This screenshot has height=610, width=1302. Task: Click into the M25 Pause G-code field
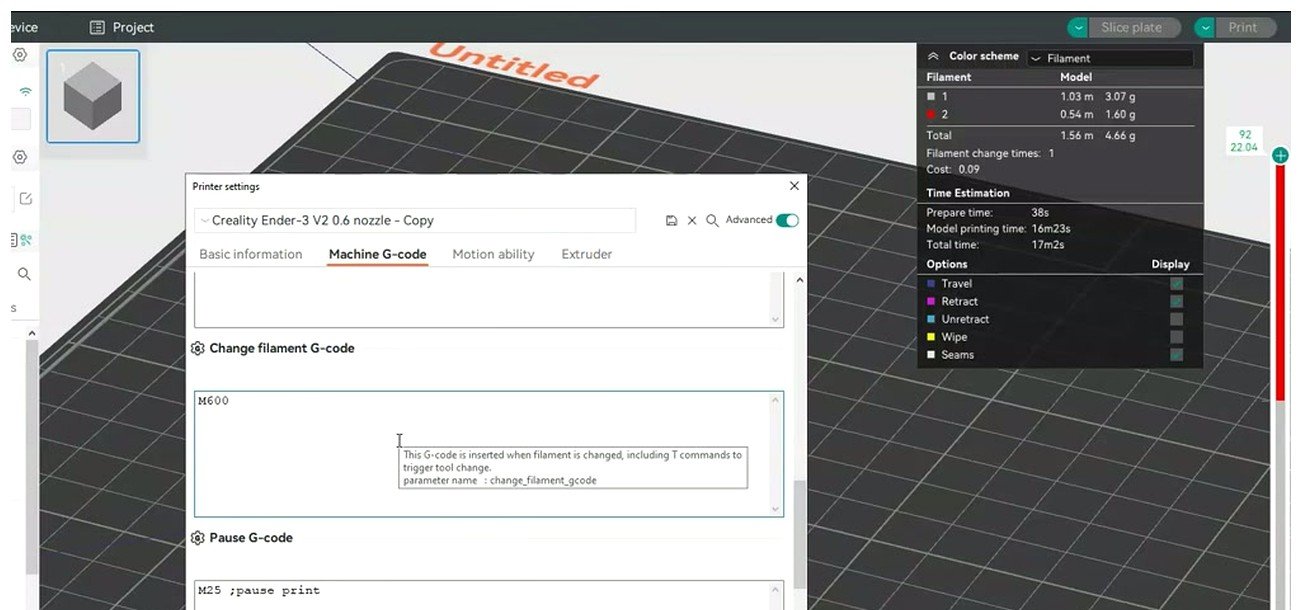point(489,595)
